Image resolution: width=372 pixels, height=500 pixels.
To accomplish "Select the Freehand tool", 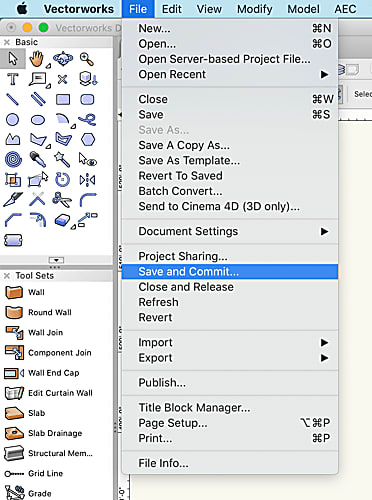I will [88, 119].
